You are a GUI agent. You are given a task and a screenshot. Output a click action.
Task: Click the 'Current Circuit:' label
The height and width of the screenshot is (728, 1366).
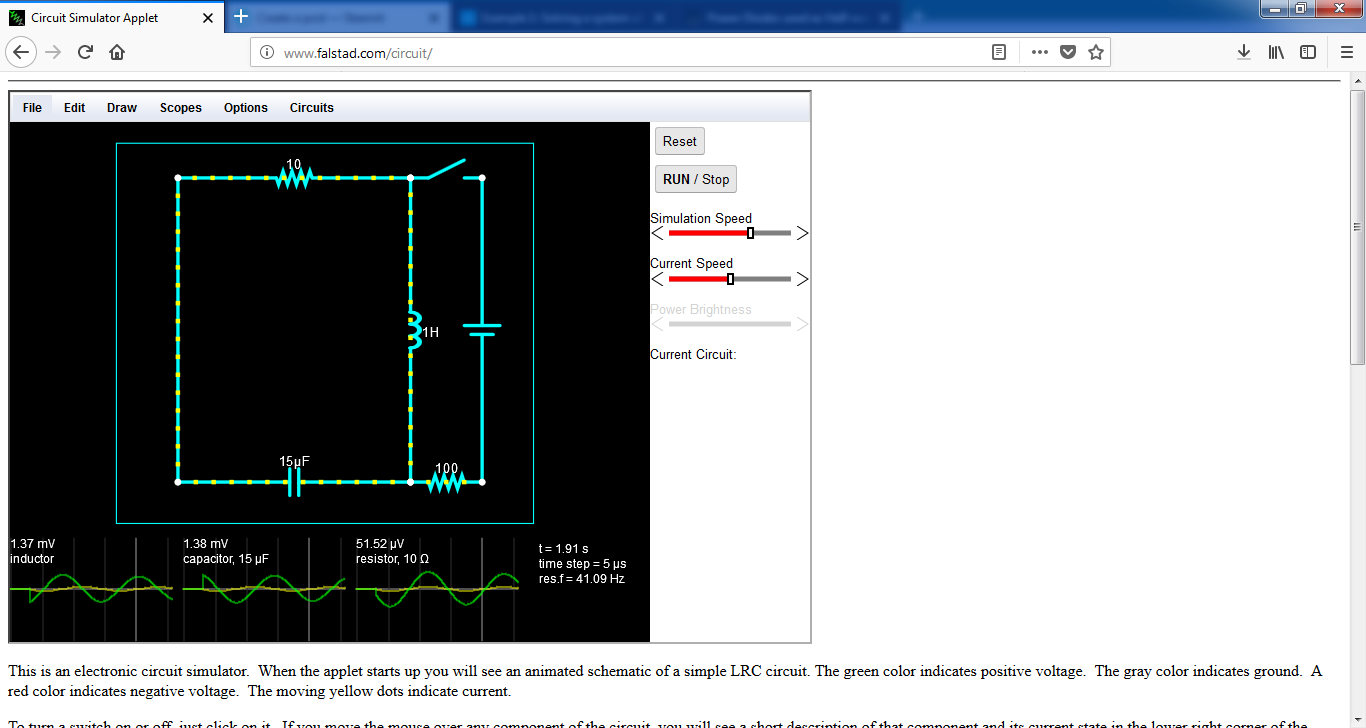coord(693,354)
